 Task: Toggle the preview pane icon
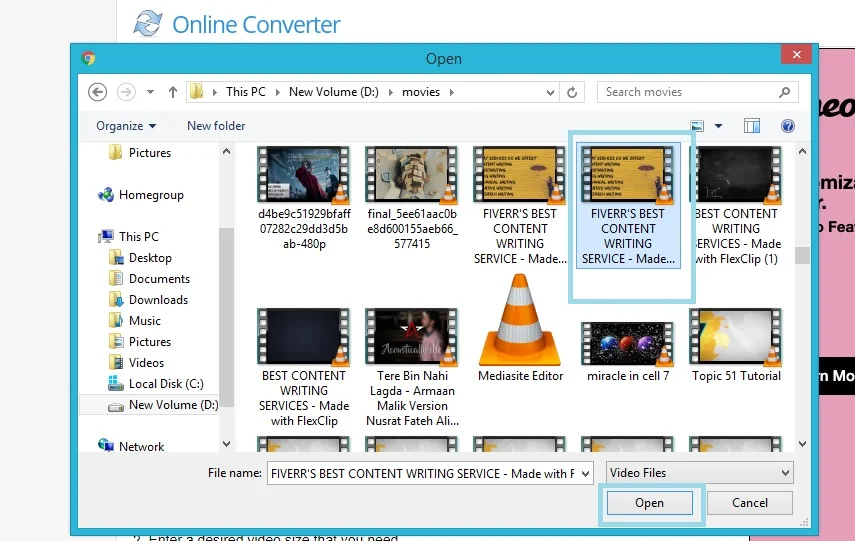pyautogui.click(x=752, y=126)
